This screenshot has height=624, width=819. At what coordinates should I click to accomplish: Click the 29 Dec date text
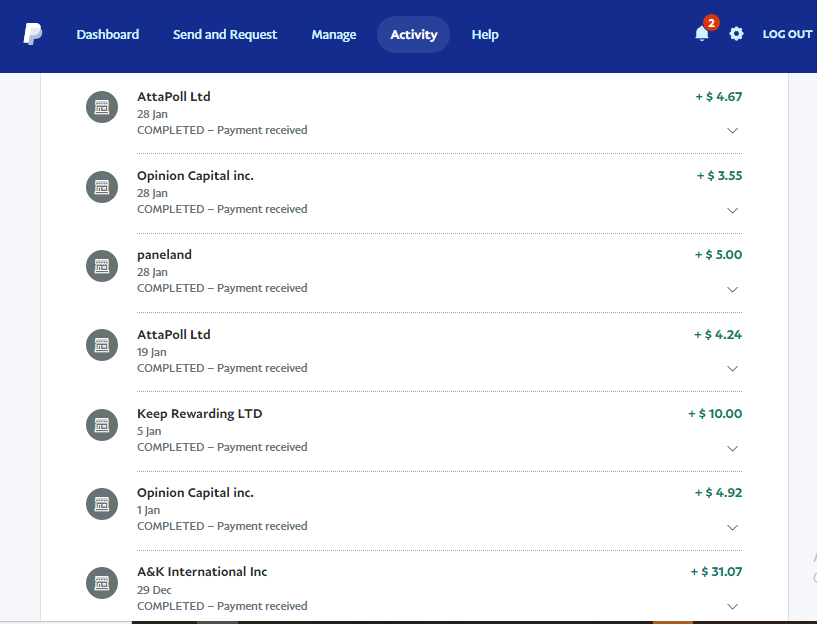click(154, 590)
